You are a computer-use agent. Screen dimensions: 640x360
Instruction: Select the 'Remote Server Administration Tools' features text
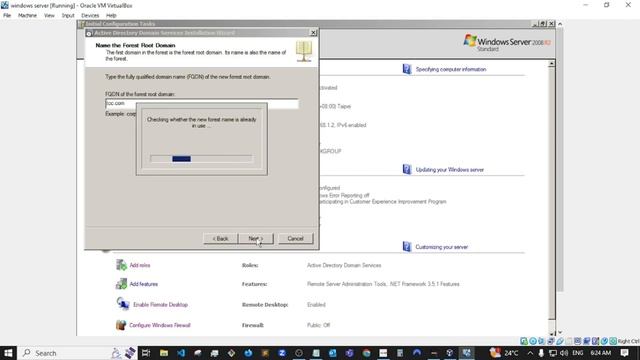coord(347,284)
